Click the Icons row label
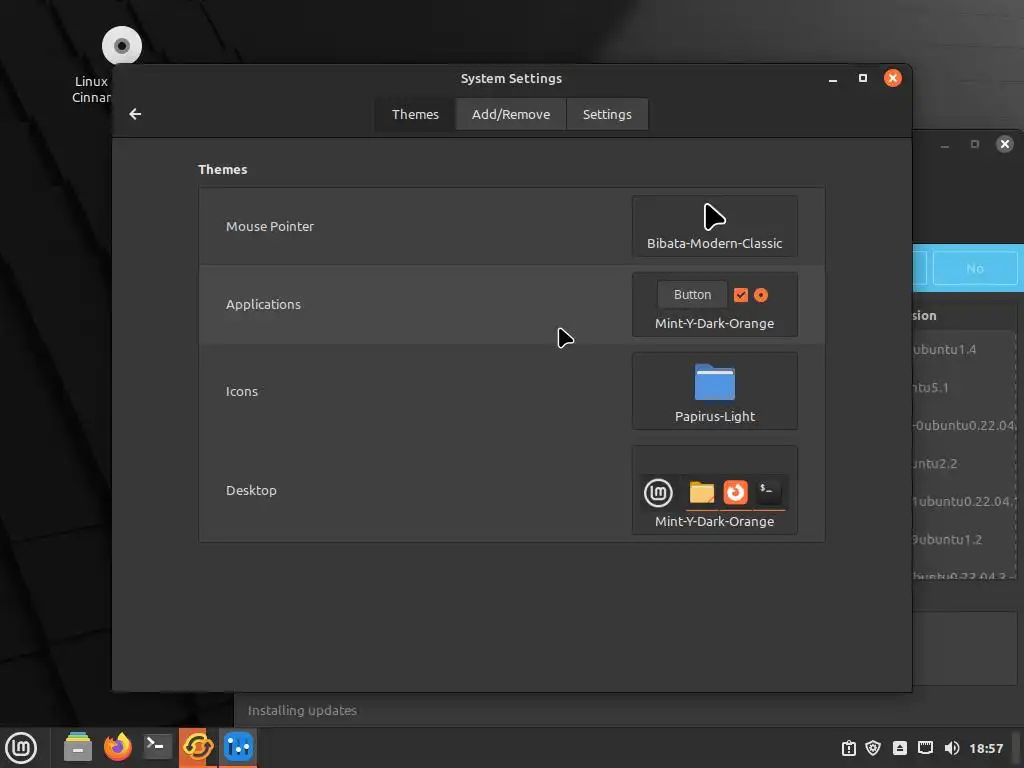Image resolution: width=1024 pixels, height=768 pixels. [242, 391]
